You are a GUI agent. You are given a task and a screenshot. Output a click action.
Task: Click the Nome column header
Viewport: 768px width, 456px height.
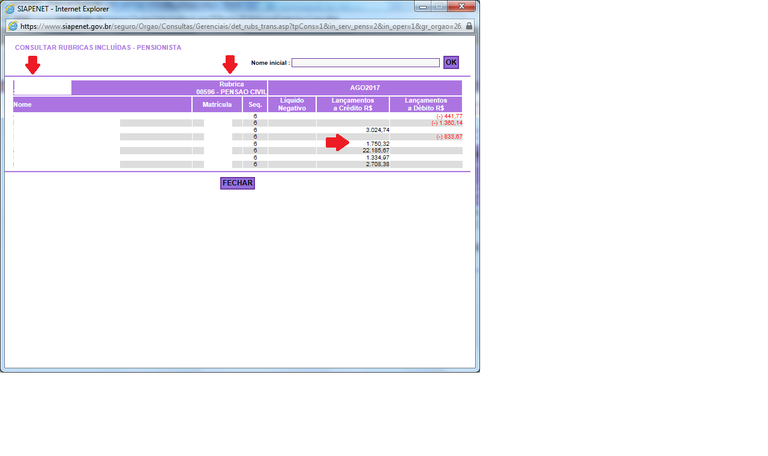[23, 104]
